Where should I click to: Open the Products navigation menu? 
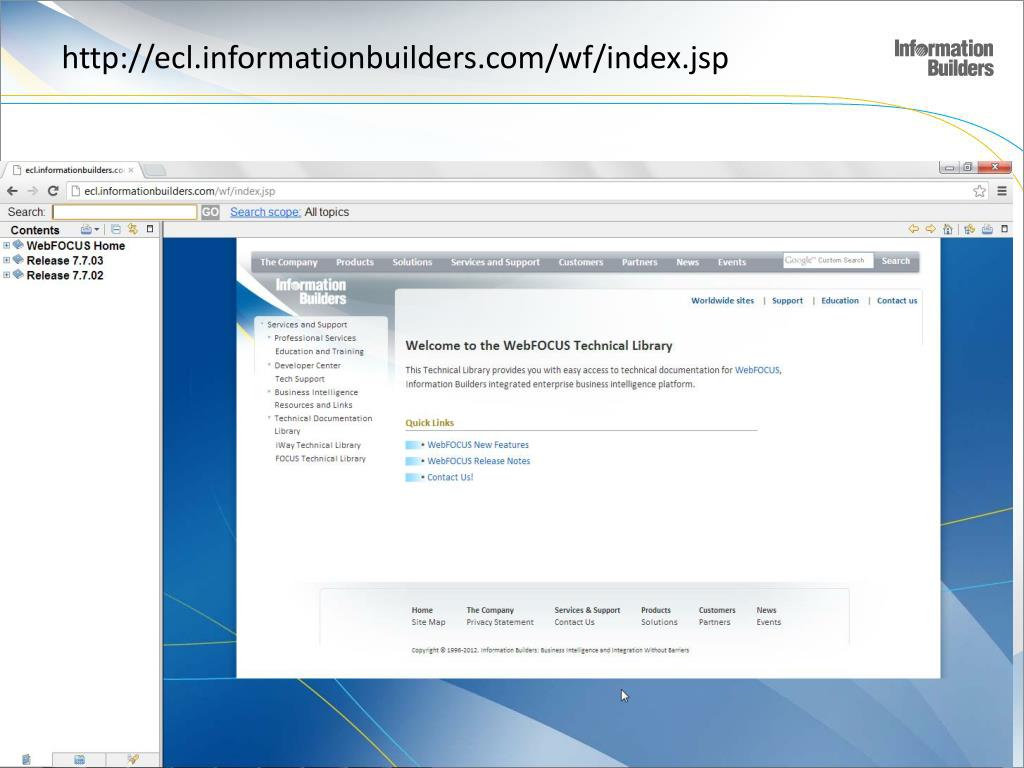[x=355, y=262]
